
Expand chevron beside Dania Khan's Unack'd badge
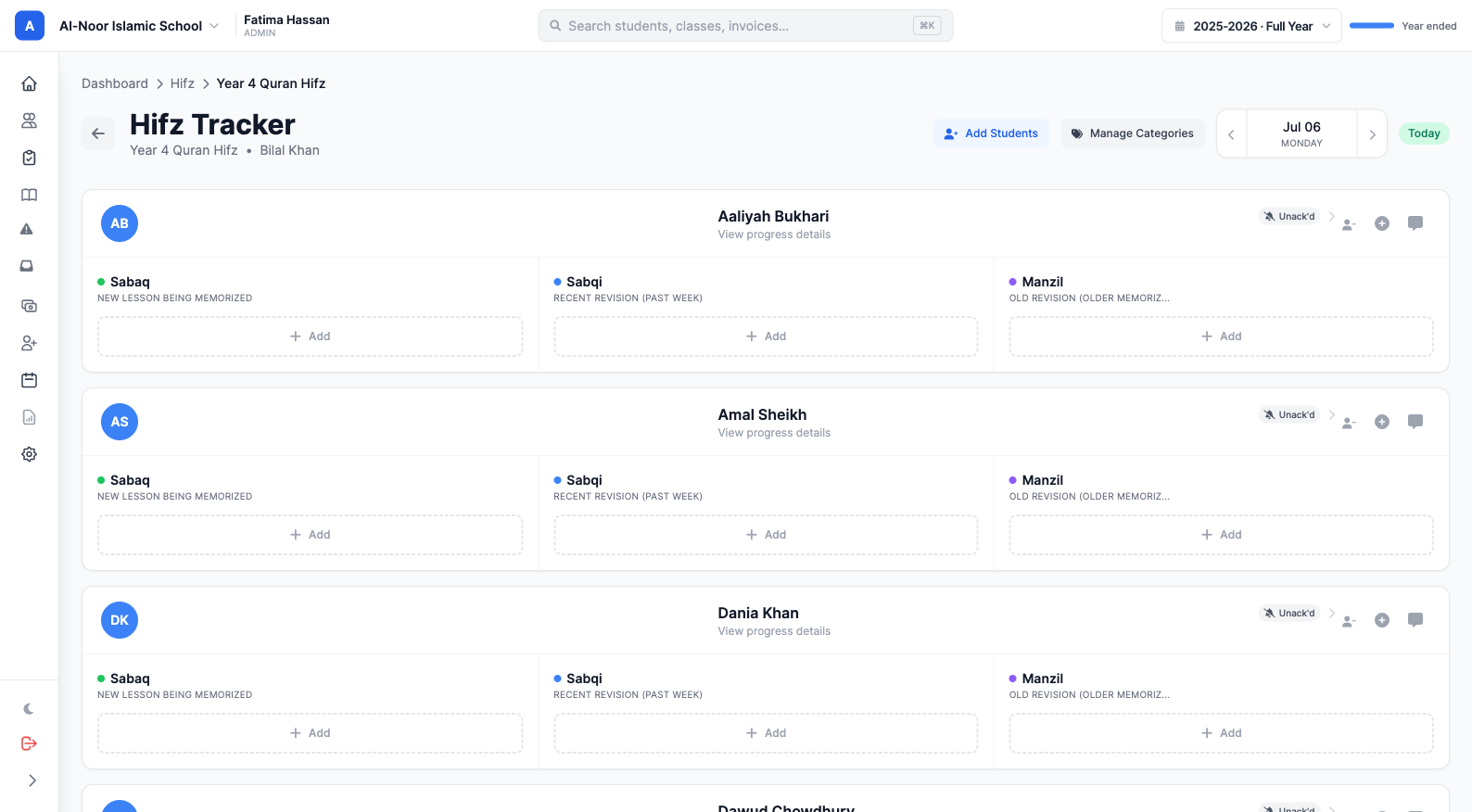click(x=1332, y=613)
